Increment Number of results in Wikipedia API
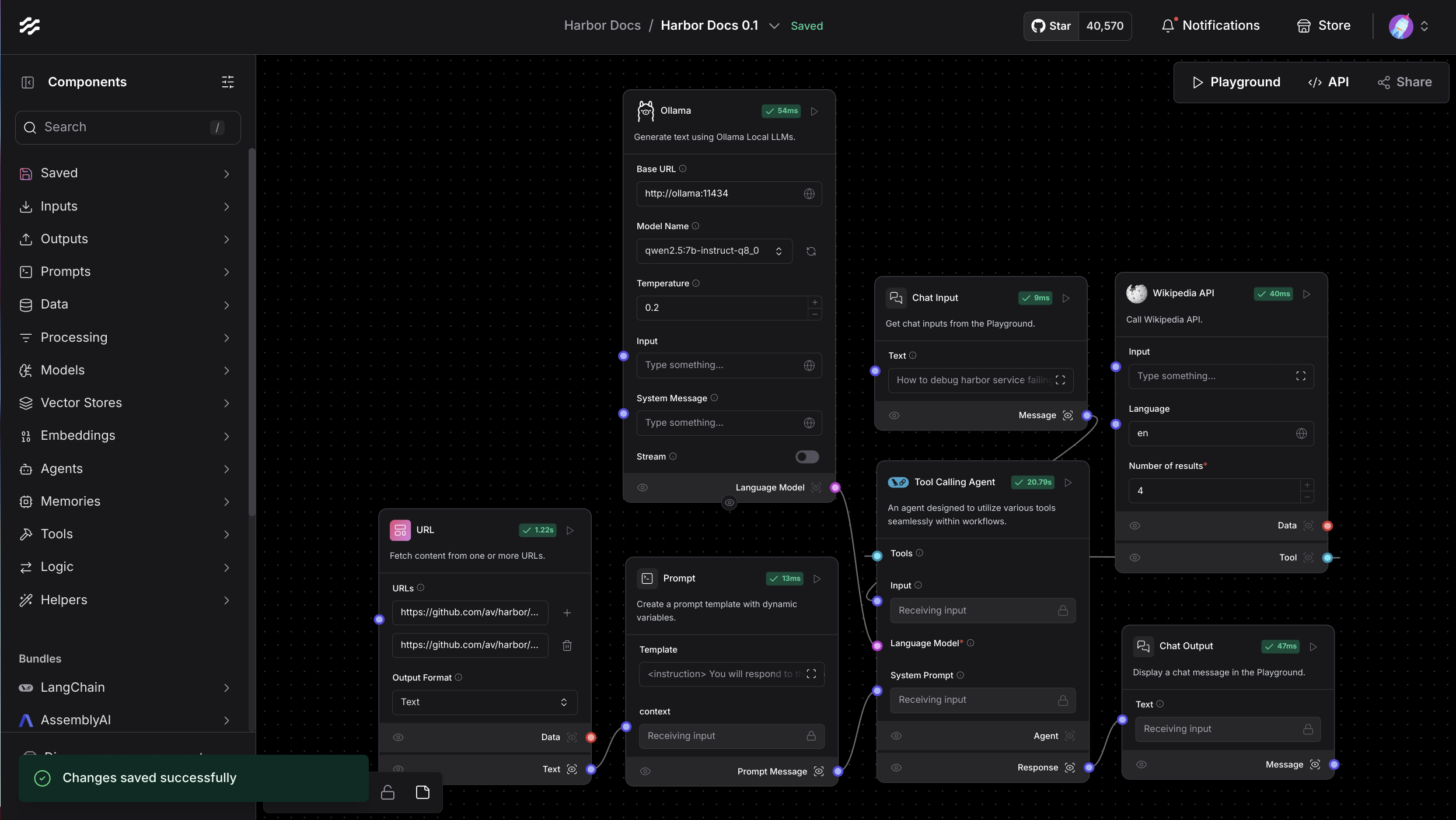Viewport: 1456px width, 820px height. [x=1308, y=484]
